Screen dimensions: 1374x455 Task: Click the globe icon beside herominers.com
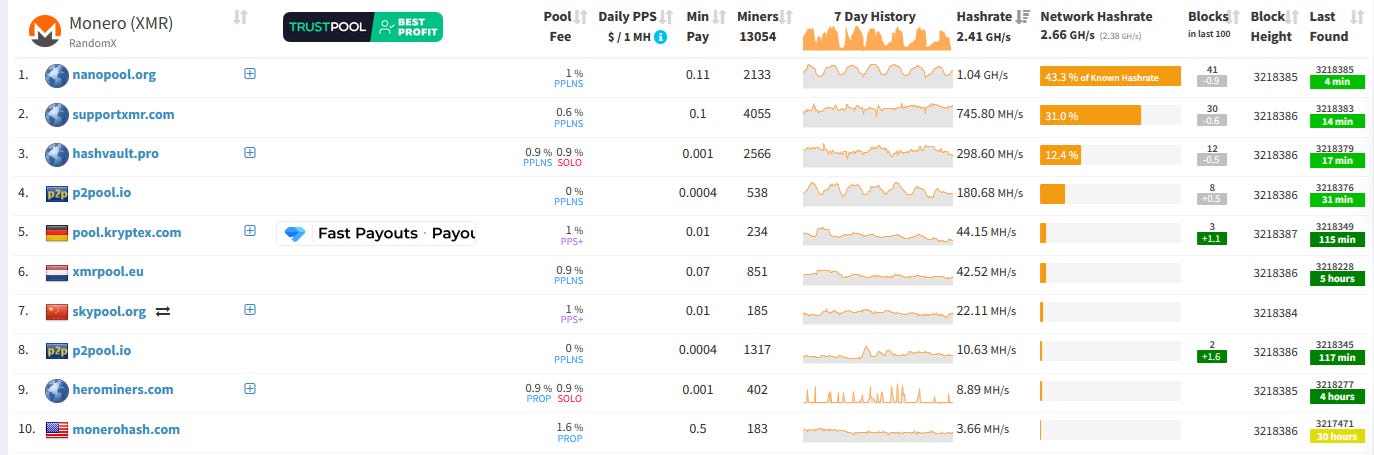pyautogui.click(x=57, y=390)
